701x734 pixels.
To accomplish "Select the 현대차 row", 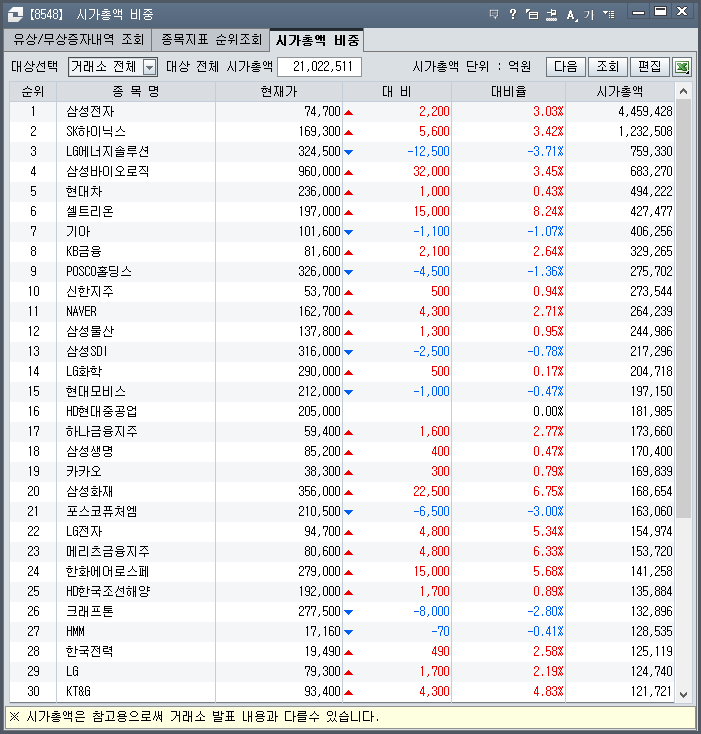I will click(342, 191).
